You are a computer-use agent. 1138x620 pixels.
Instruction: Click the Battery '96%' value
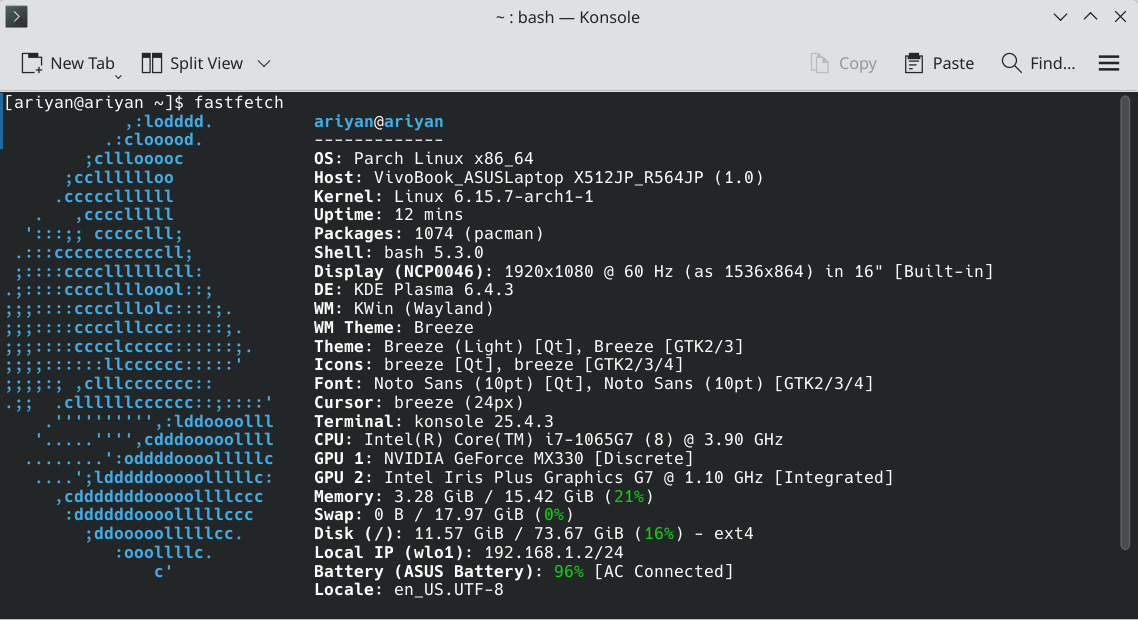pyautogui.click(x=569, y=571)
